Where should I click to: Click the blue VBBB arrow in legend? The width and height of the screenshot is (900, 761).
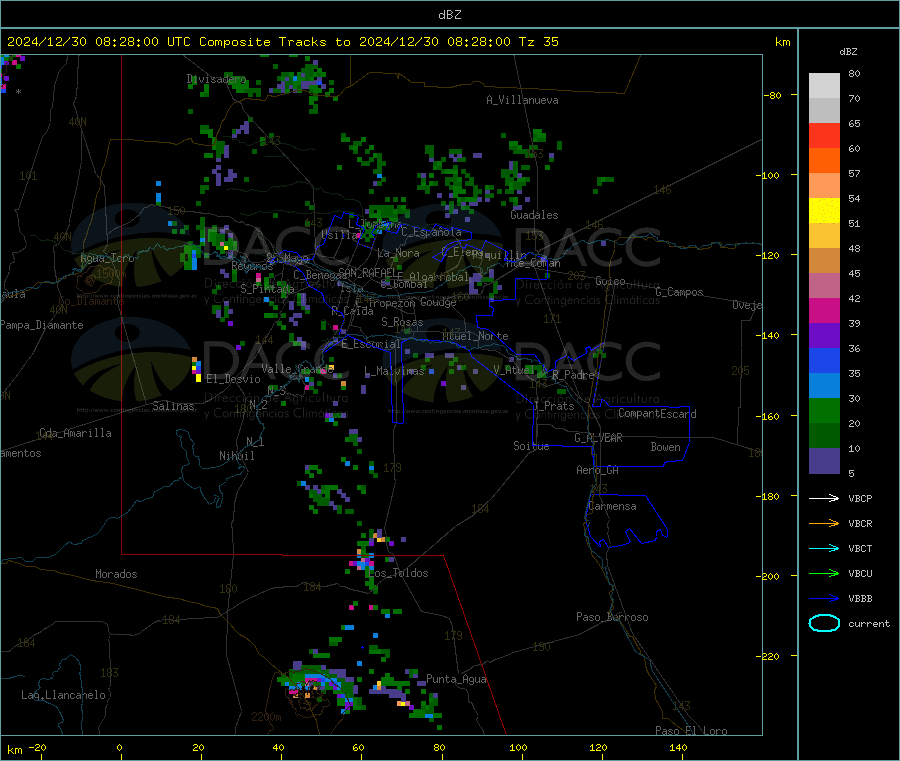[x=824, y=598]
